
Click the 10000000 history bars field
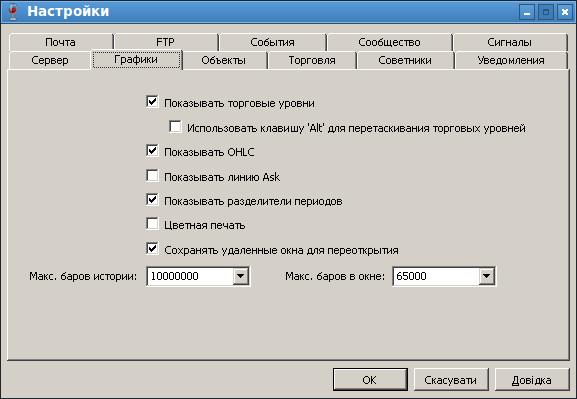(x=190, y=276)
